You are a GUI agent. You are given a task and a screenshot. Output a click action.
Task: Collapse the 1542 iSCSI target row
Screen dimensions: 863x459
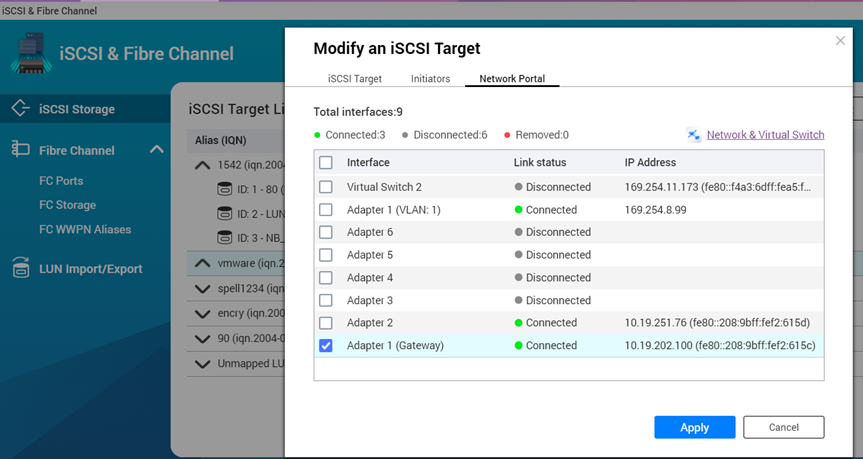(x=203, y=164)
